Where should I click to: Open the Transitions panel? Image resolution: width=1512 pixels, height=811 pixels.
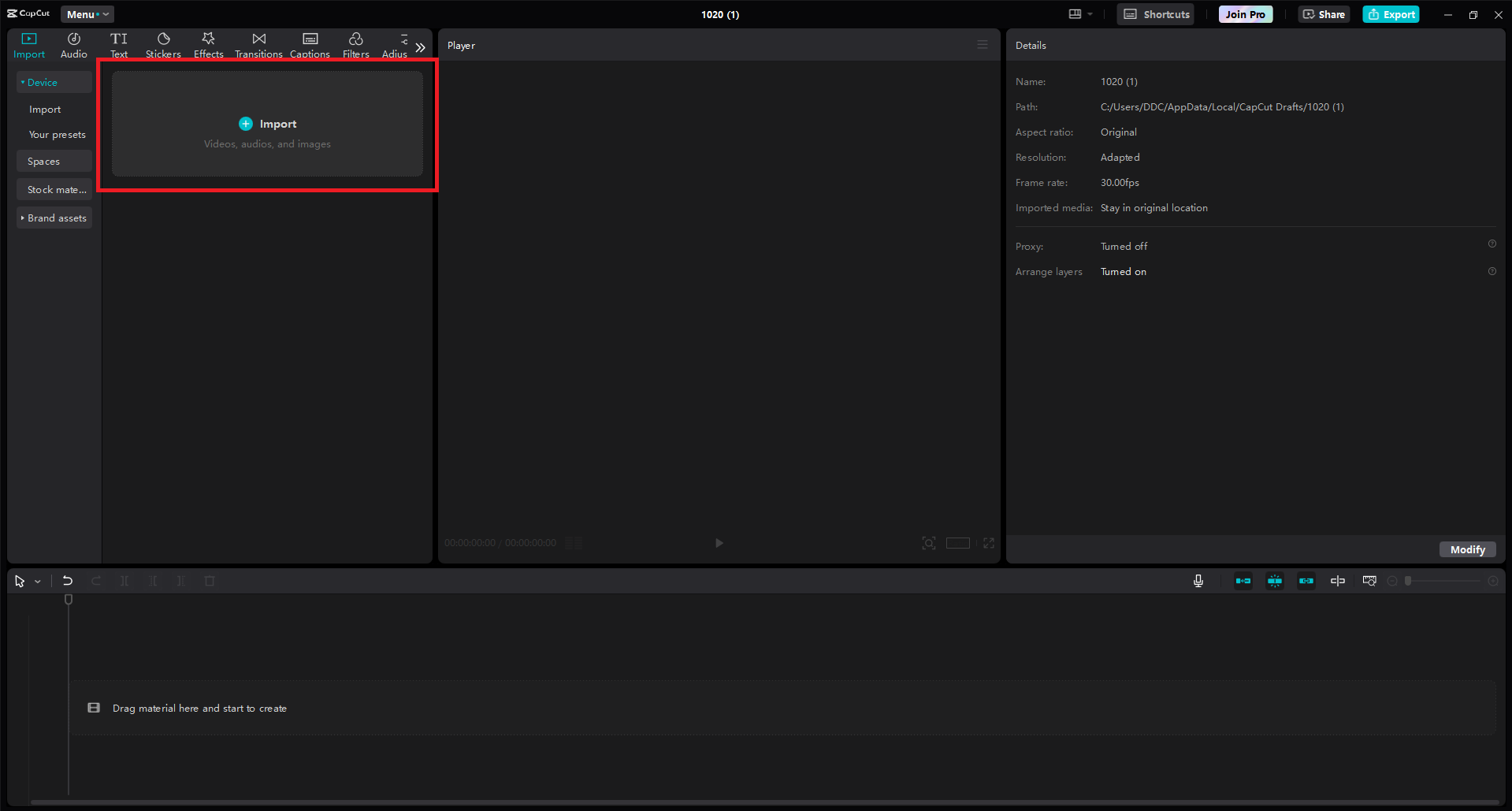point(258,46)
